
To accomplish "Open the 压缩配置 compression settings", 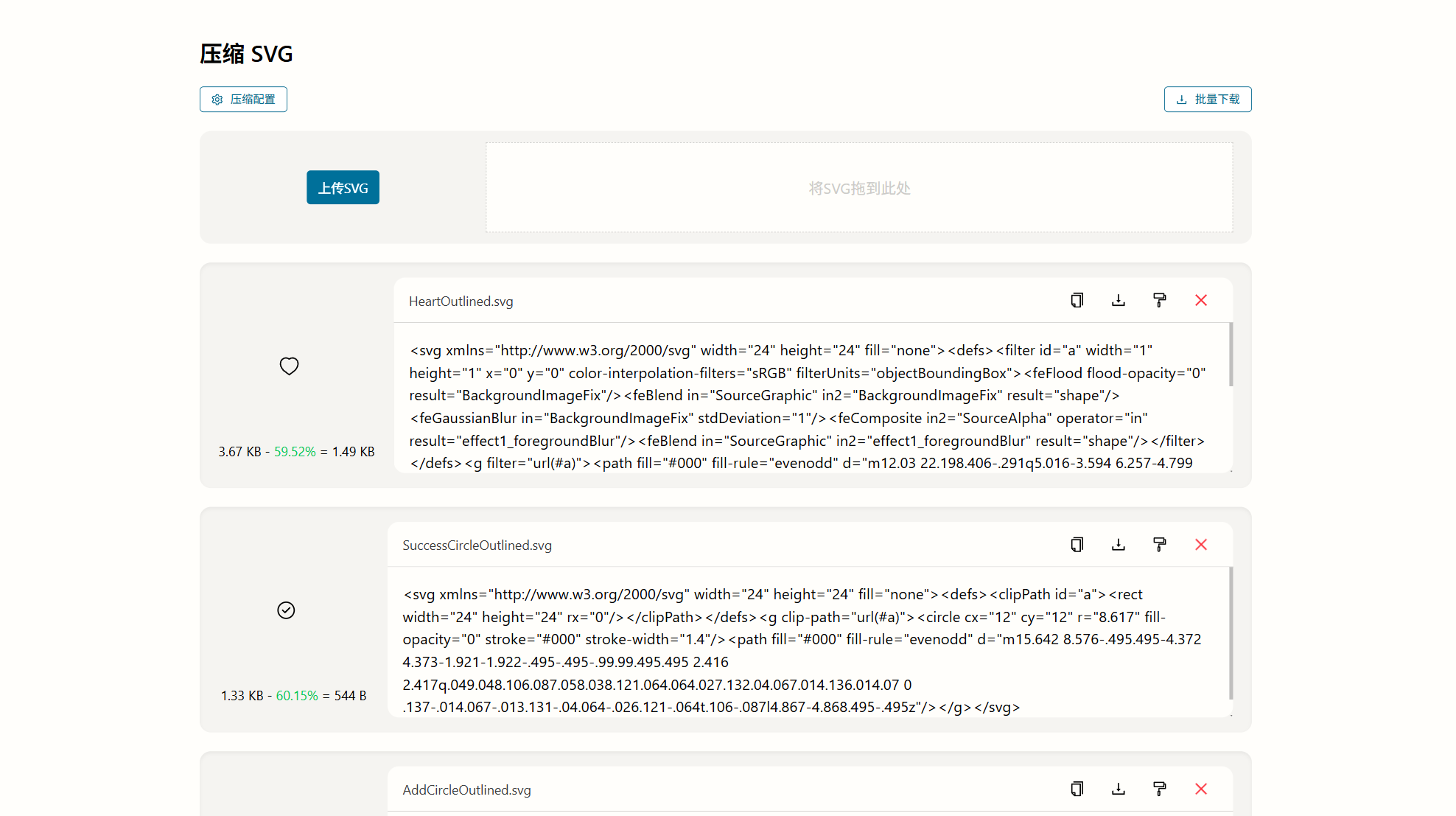I will [243, 100].
